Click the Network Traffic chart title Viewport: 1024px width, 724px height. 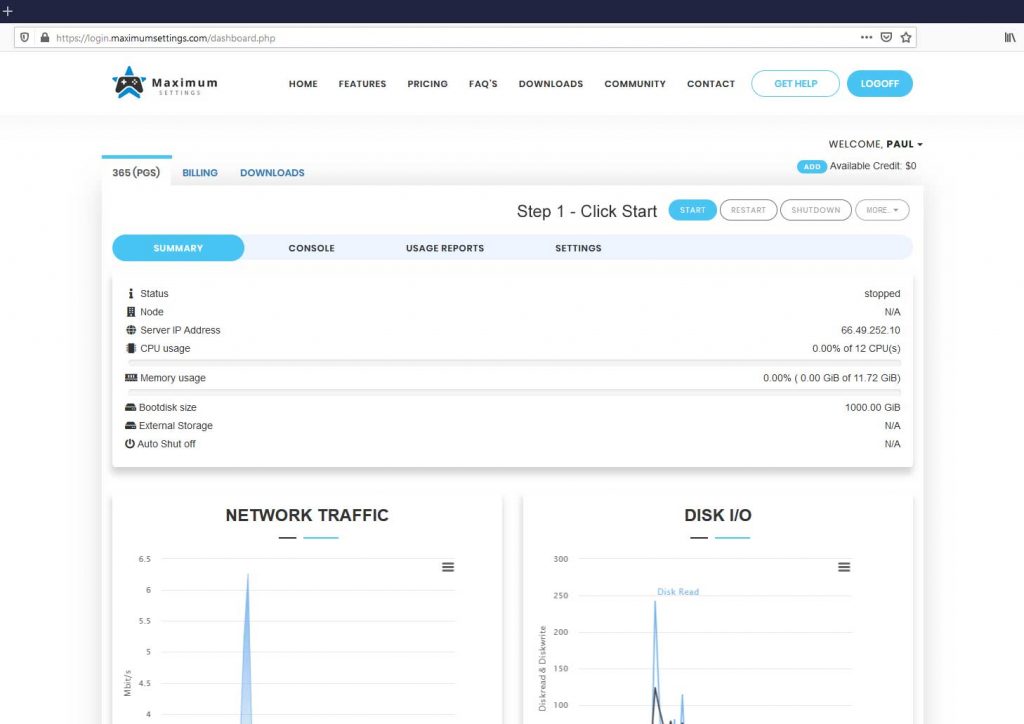point(307,515)
